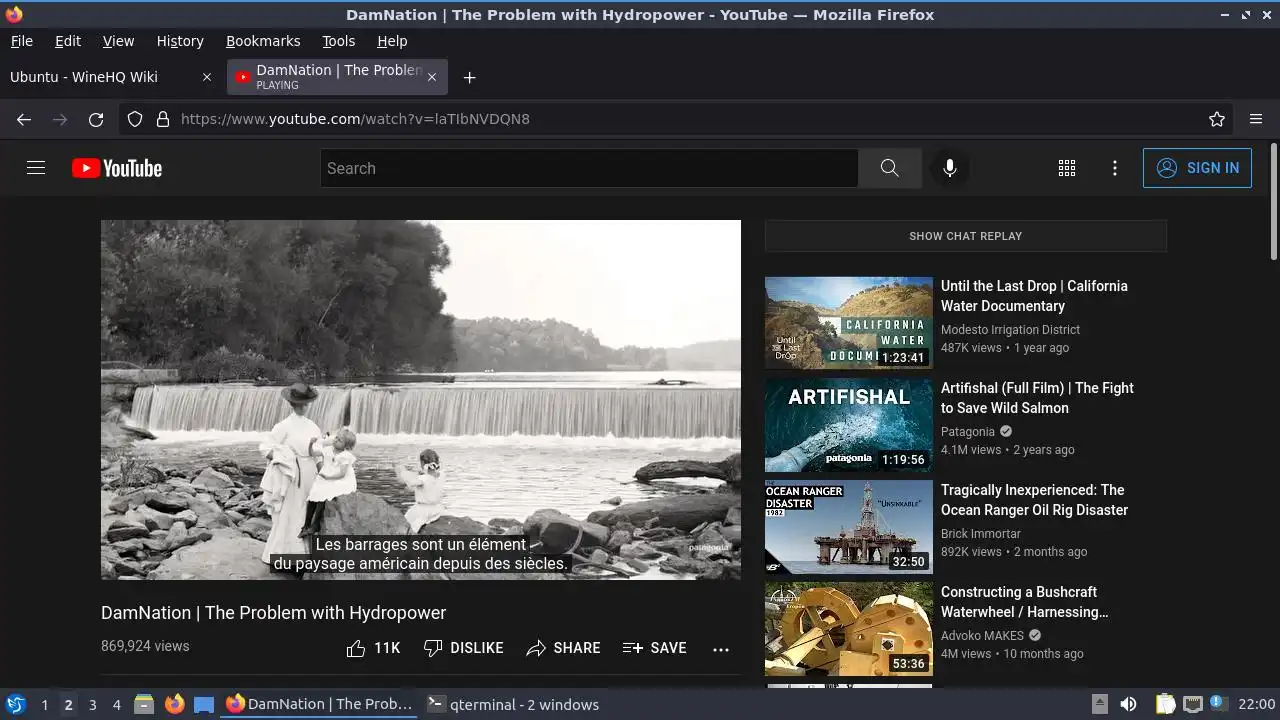The image size is (1280, 720).
Task: Close the Ubuntu - WineHQ Wiki tab
Action: point(207,77)
